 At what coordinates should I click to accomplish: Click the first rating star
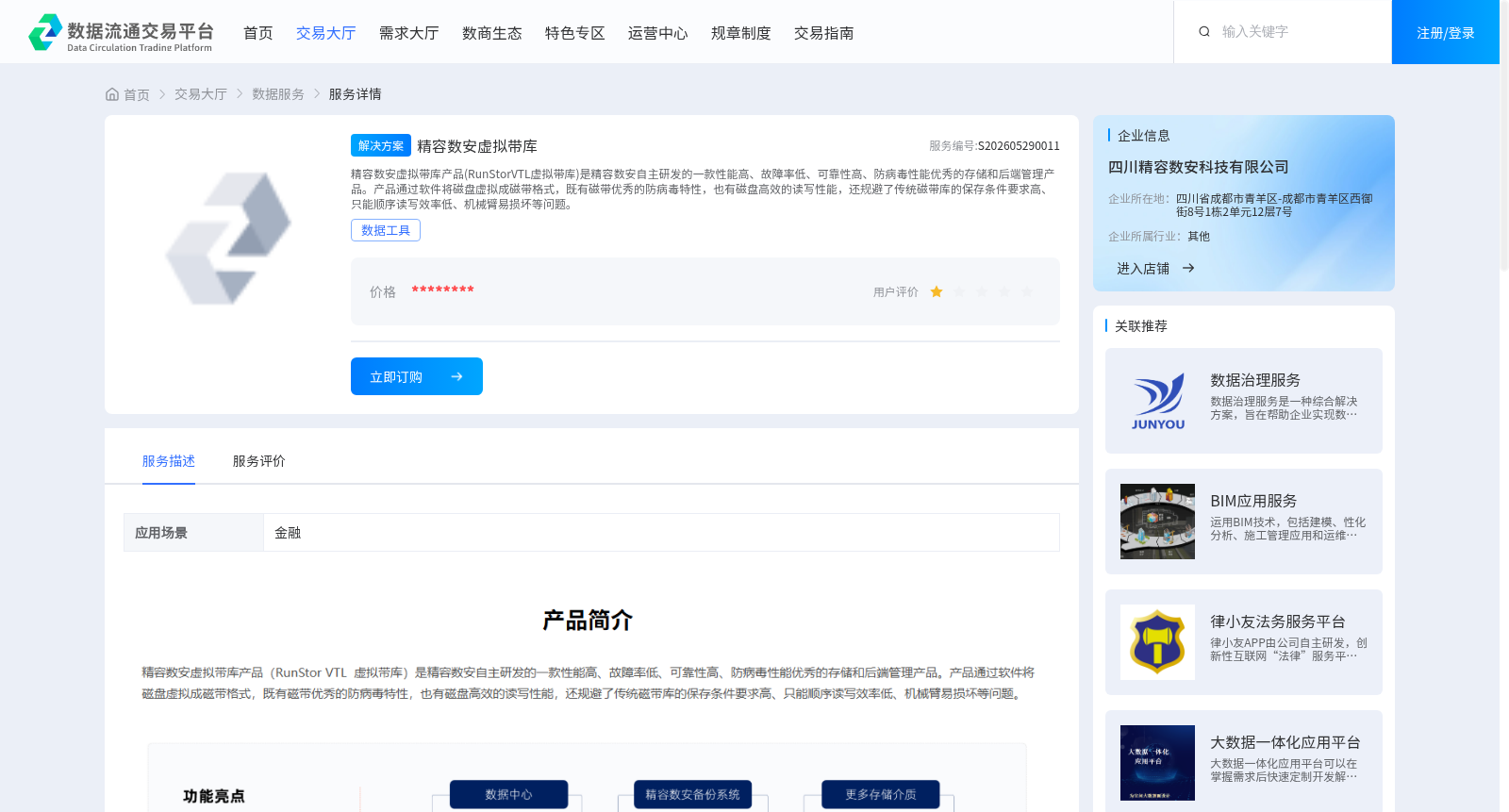[937, 292]
